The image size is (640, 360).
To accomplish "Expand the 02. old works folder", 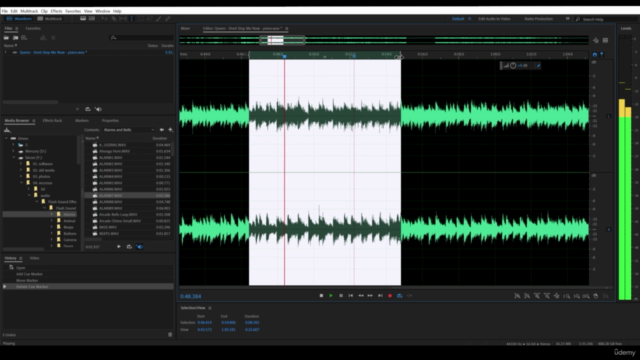I will pyautogui.click(x=21, y=170).
